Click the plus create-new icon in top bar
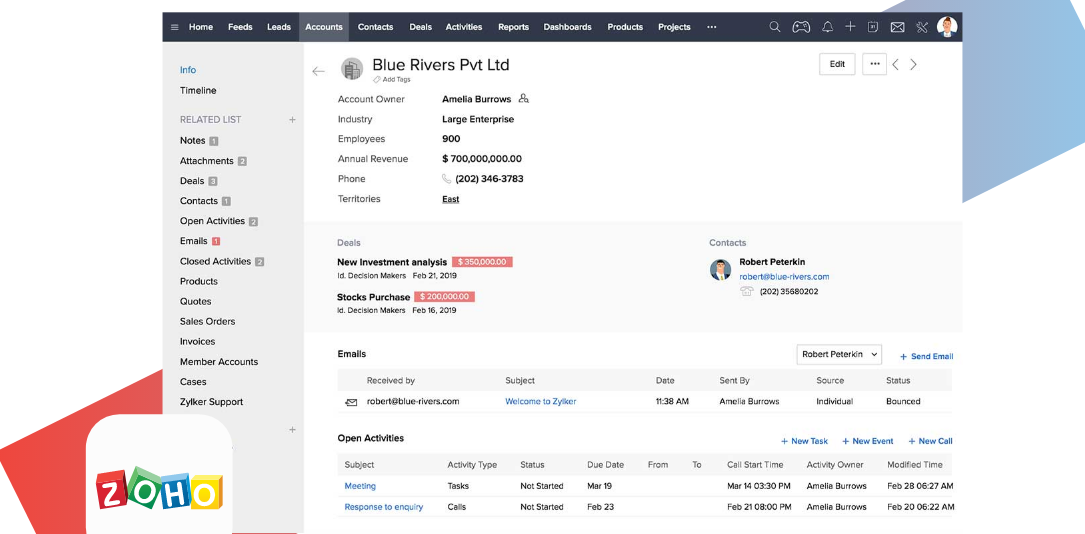 click(x=850, y=27)
